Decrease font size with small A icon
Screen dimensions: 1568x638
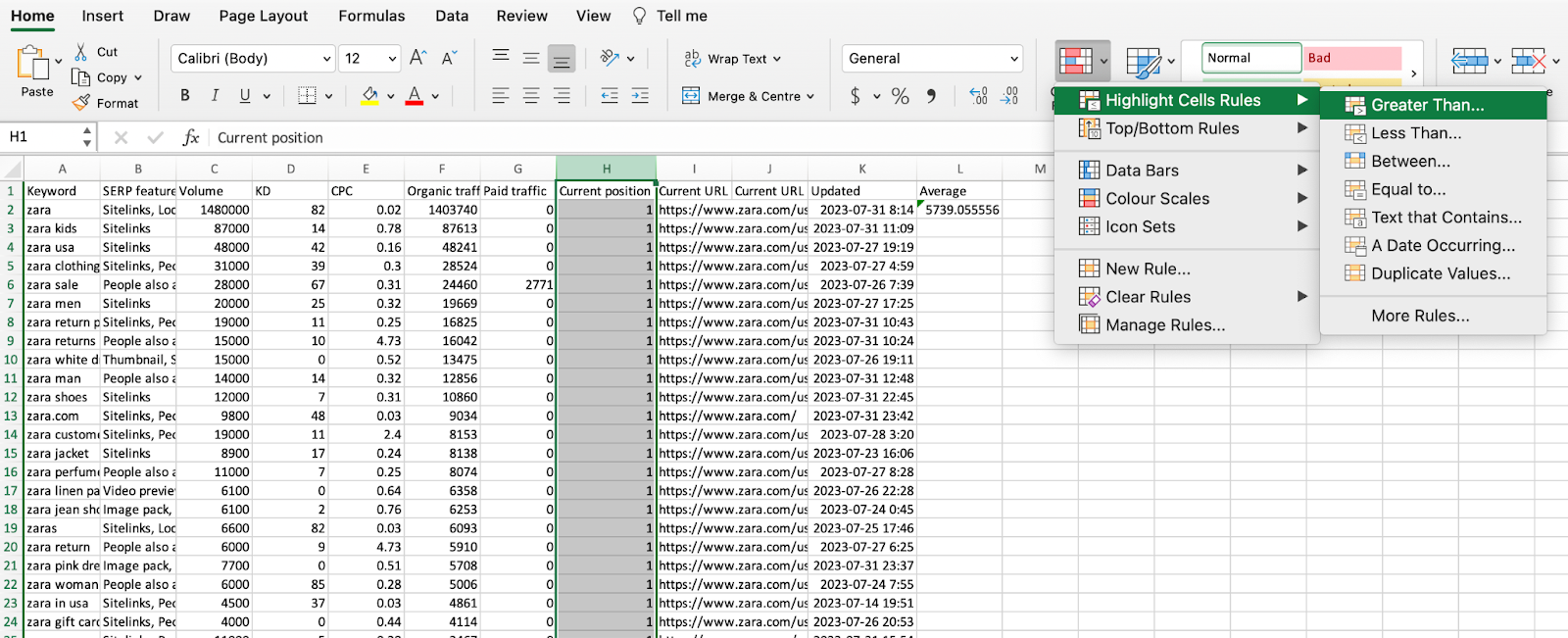pos(449,58)
